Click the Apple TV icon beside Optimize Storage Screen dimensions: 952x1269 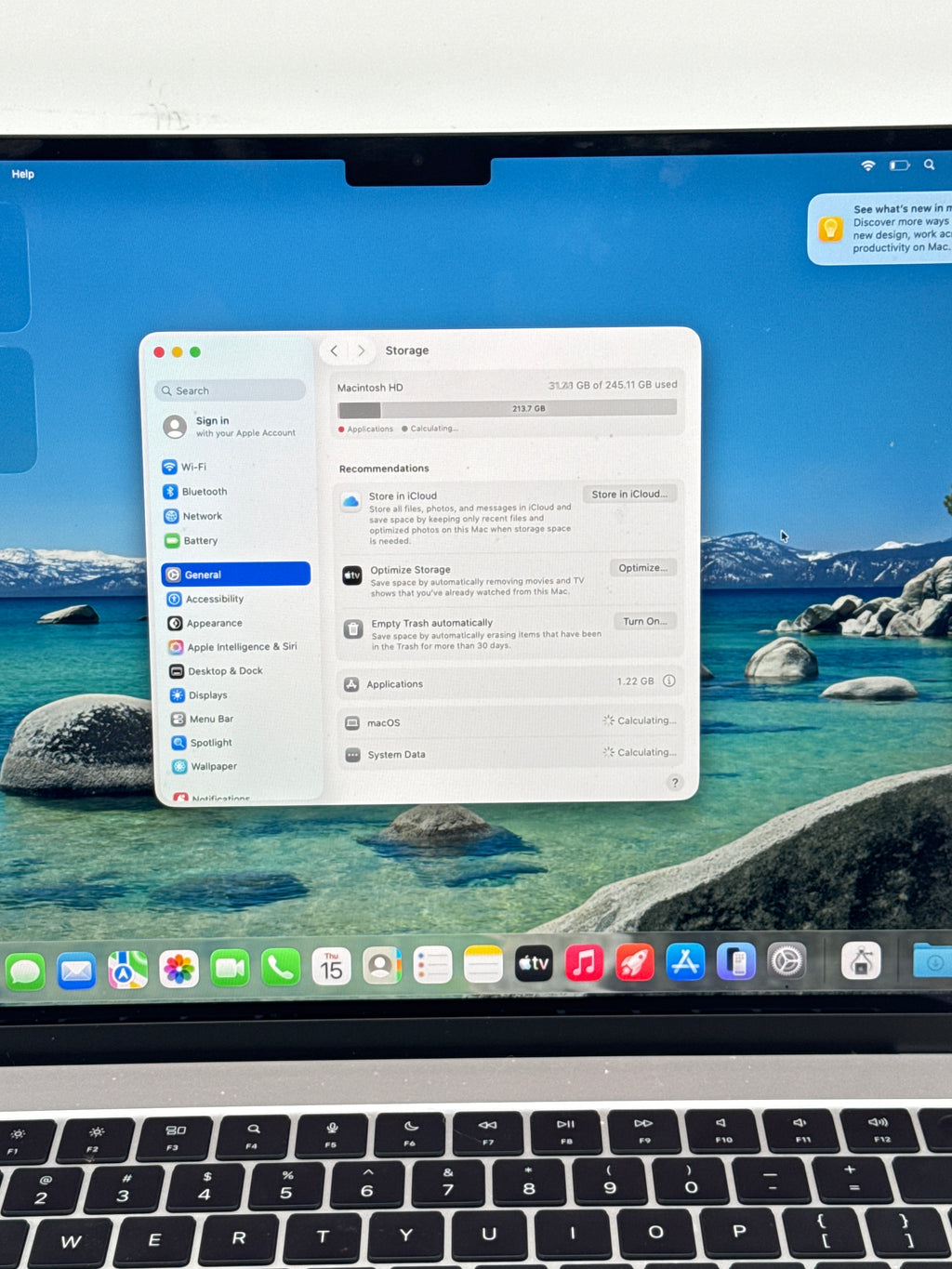[x=351, y=575]
